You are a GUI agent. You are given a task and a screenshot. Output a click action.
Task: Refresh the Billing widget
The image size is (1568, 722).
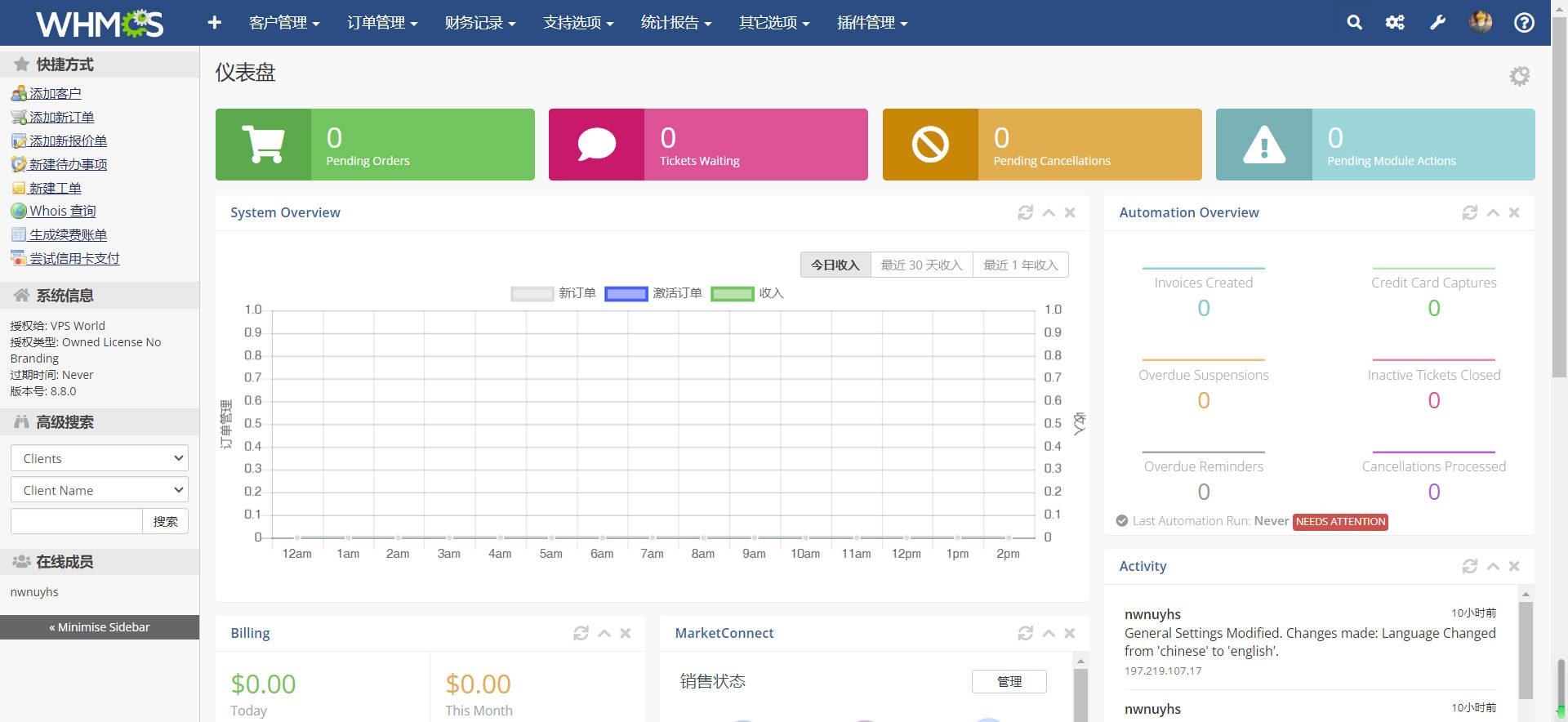(581, 633)
